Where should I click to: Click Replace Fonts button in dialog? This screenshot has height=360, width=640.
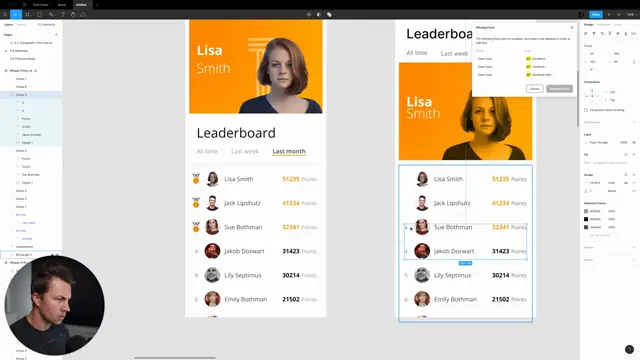pos(559,89)
